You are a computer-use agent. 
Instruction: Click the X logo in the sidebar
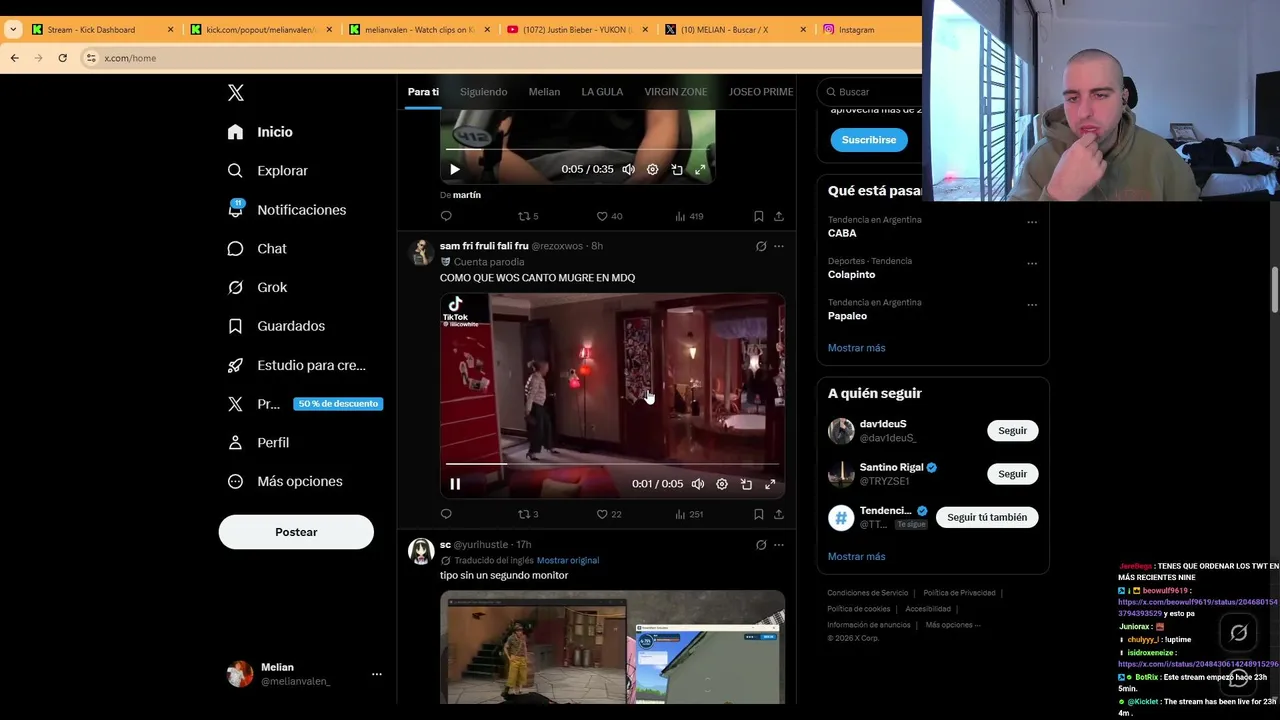click(x=236, y=93)
